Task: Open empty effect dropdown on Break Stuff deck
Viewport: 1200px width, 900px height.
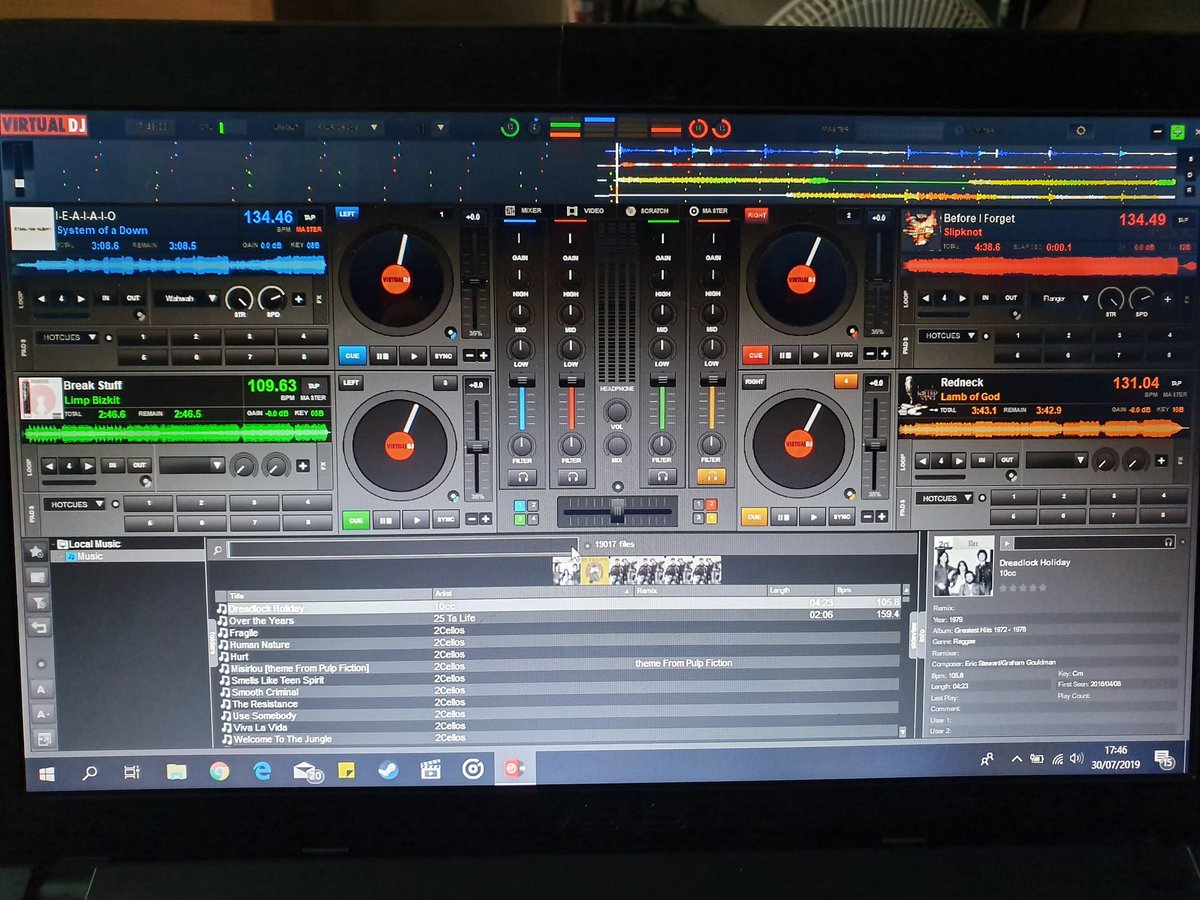Action: [x=192, y=465]
